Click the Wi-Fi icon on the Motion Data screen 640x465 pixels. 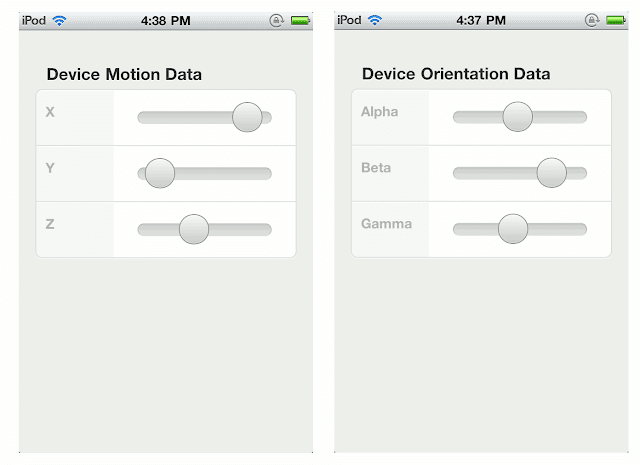[x=60, y=19]
